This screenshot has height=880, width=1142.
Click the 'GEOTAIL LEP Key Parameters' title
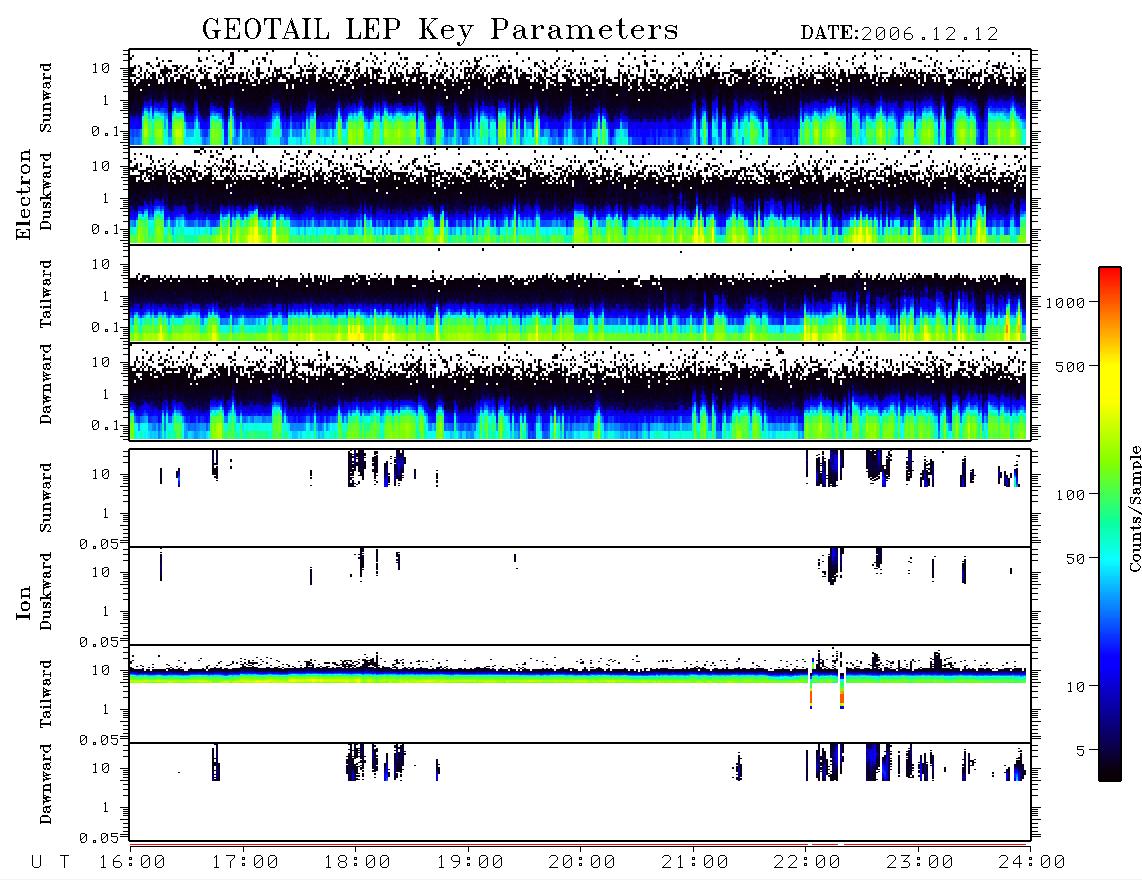pyautogui.click(x=440, y=31)
